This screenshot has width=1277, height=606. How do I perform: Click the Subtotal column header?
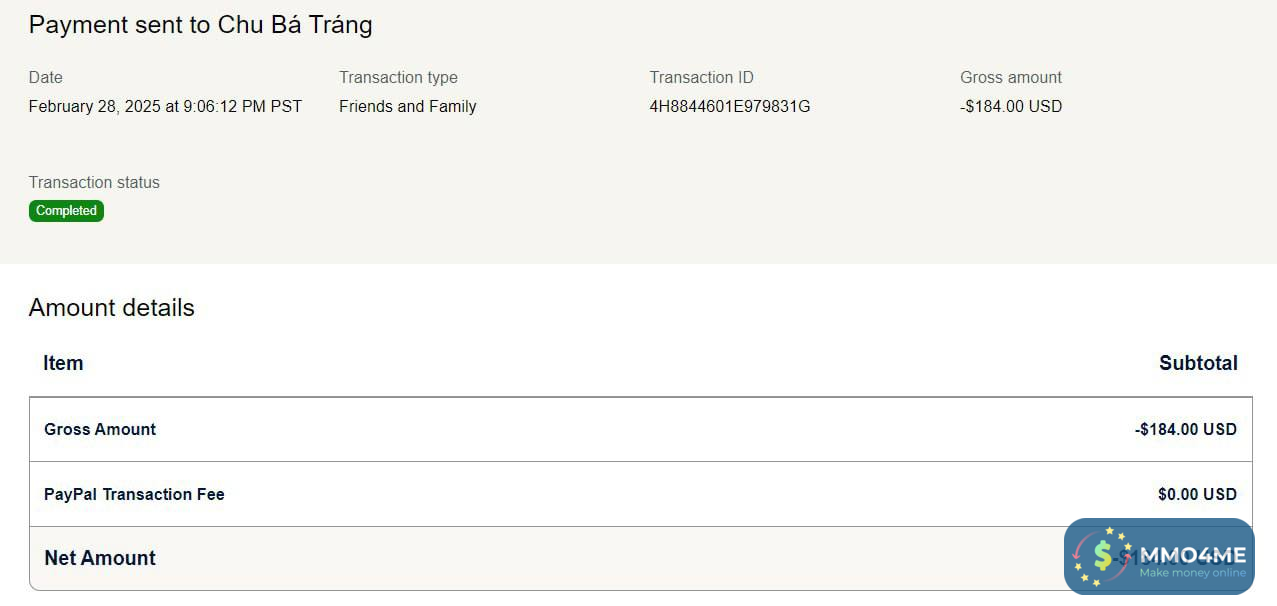(1197, 363)
